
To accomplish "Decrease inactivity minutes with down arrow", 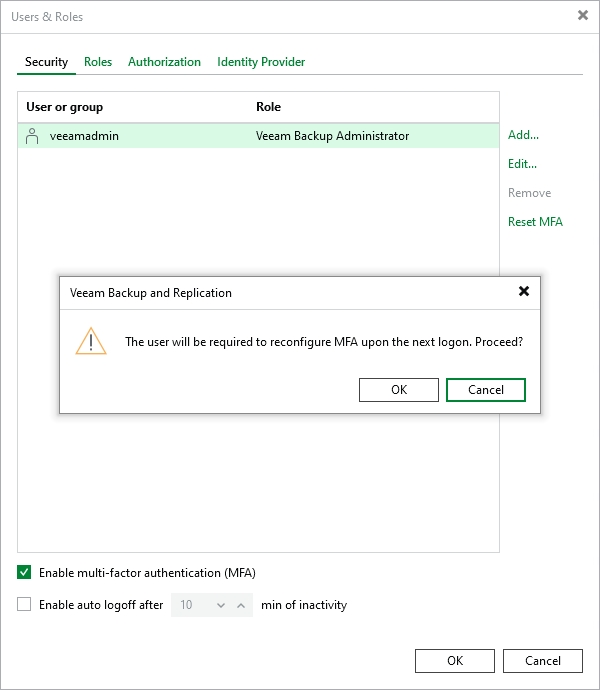I will pyautogui.click(x=221, y=605).
